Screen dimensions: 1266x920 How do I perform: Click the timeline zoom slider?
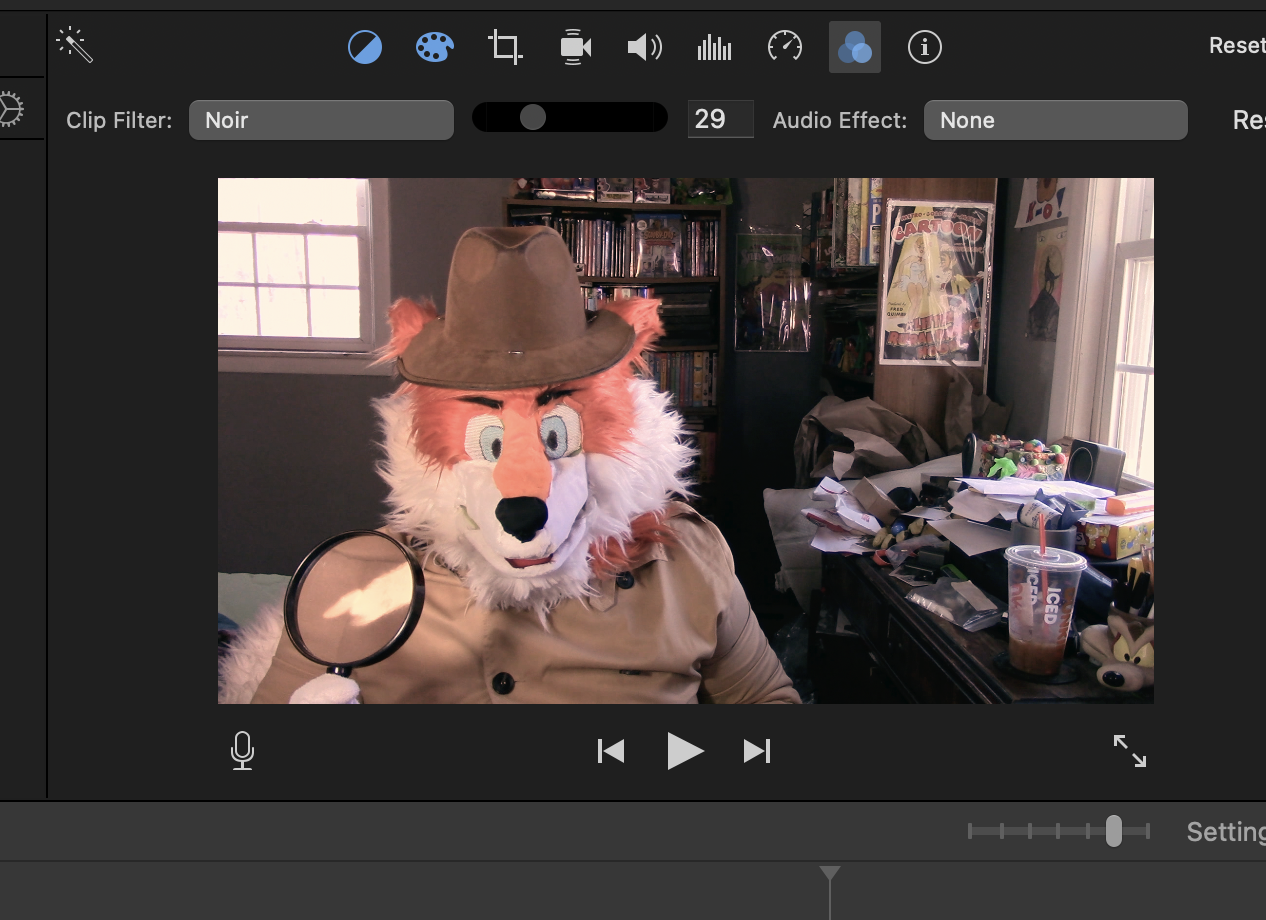click(1113, 831)
